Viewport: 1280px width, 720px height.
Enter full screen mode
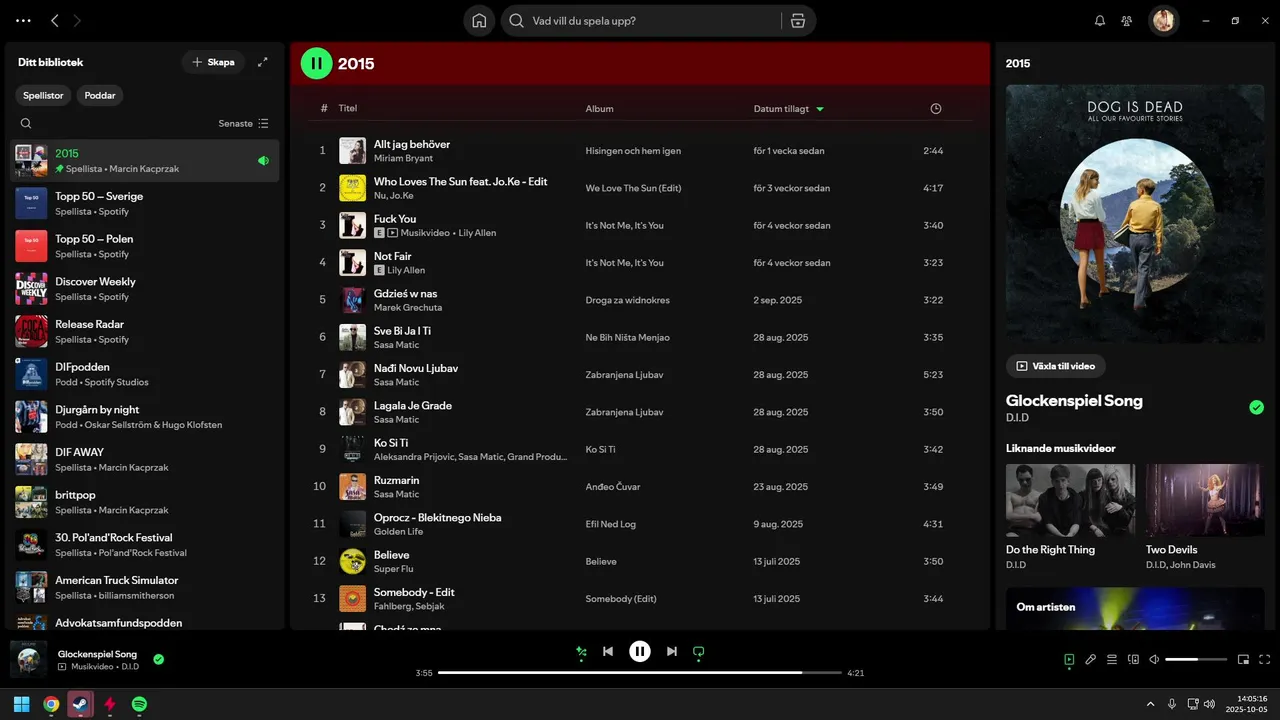(1265, 659)
